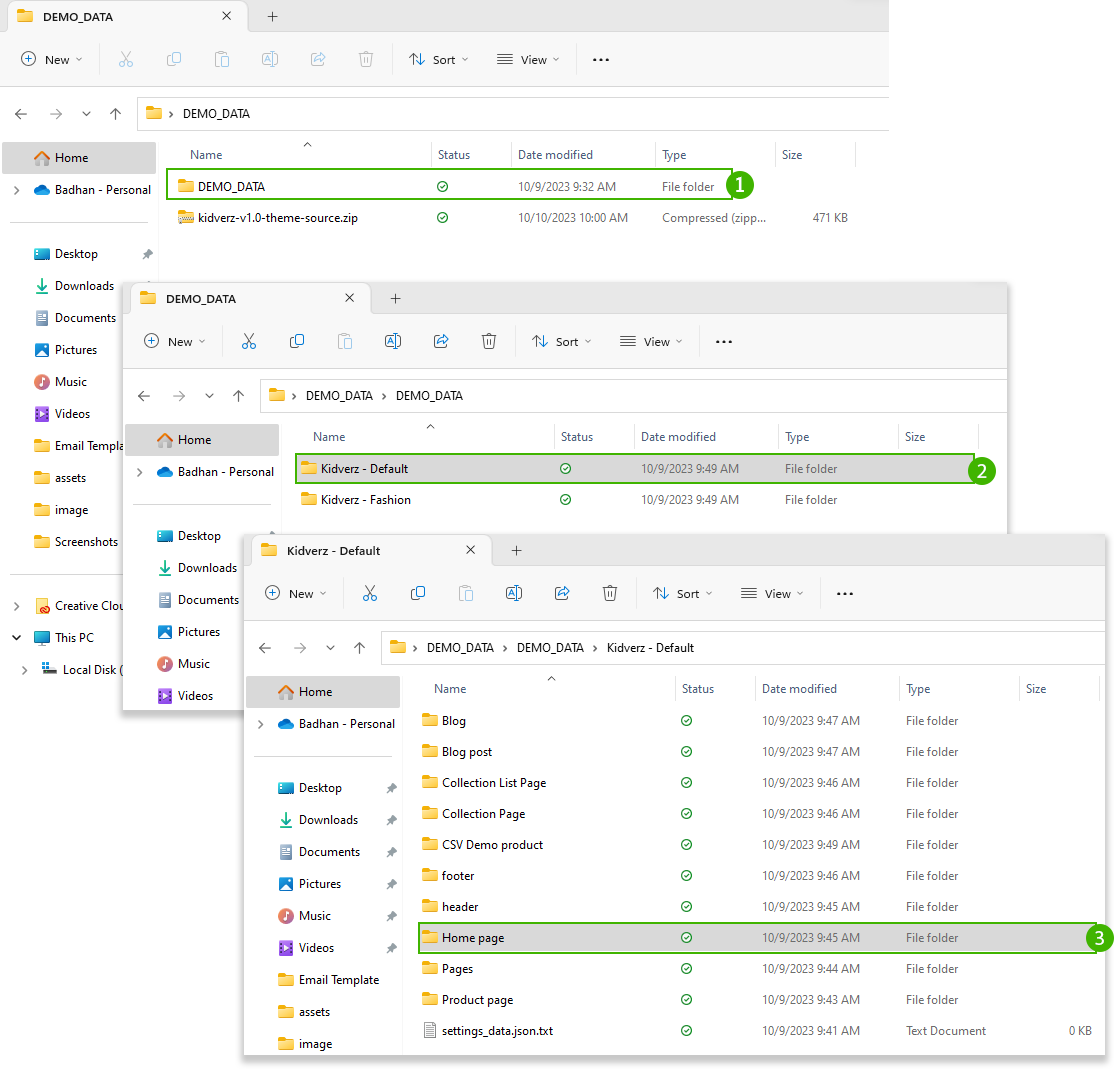Sort by Type column in middle DEMO_DATA window
This screenshot has width=1118, height=1071.
[796, 437]
